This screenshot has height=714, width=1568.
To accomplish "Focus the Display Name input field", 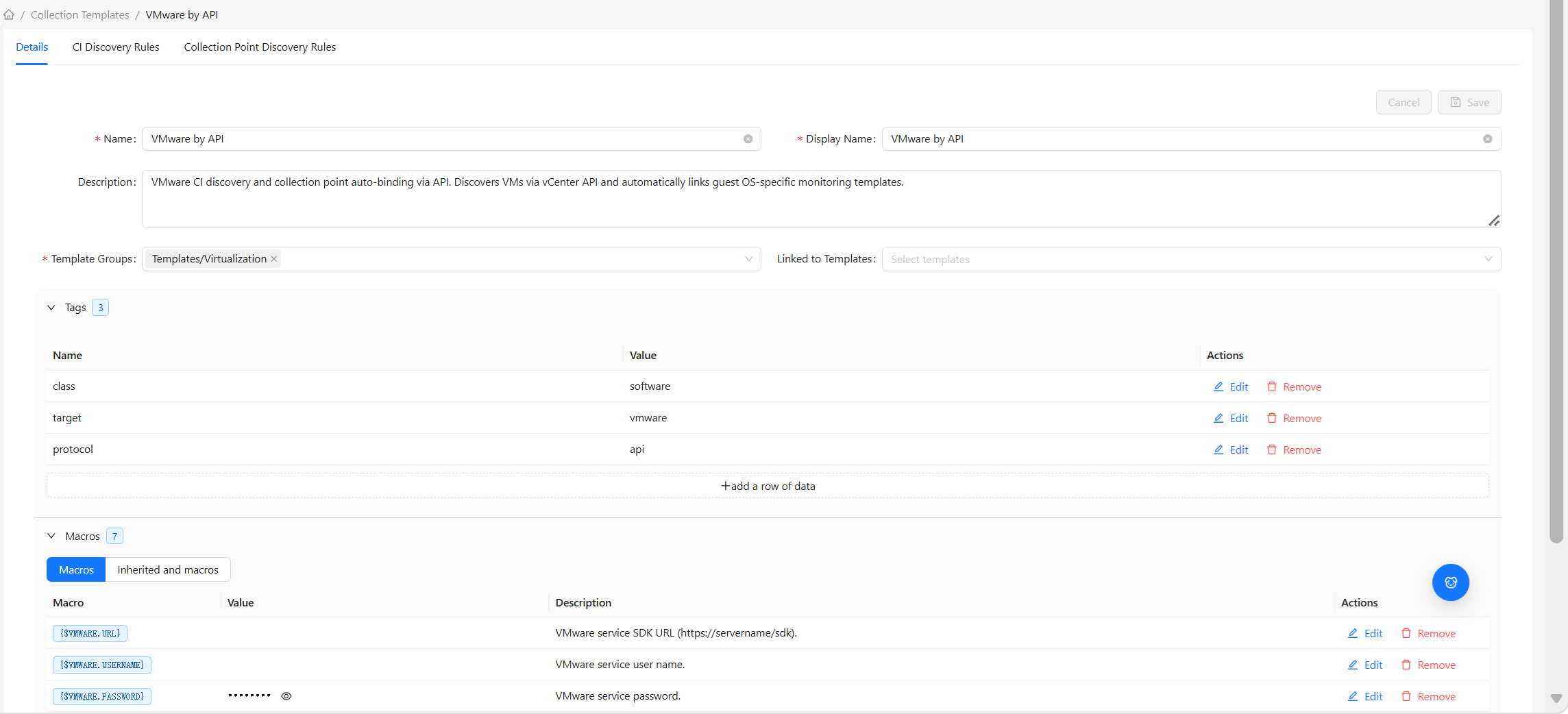I will (1191, 139).
